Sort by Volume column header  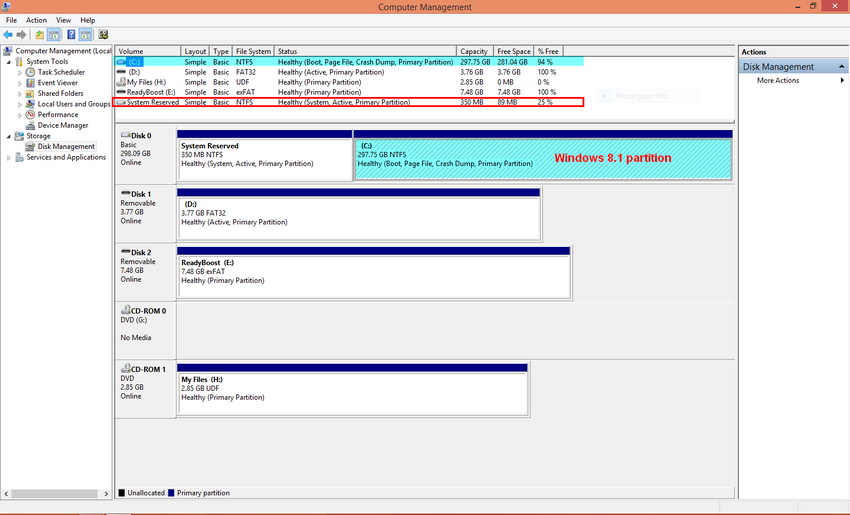click(147, 52)
